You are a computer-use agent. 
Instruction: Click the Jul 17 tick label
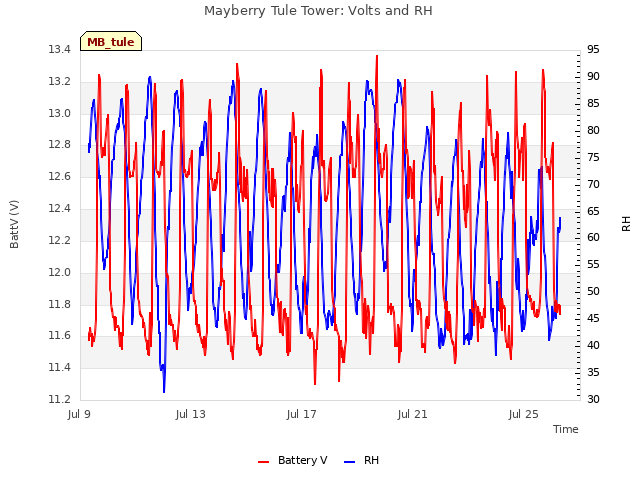click(x=302, y=414)
